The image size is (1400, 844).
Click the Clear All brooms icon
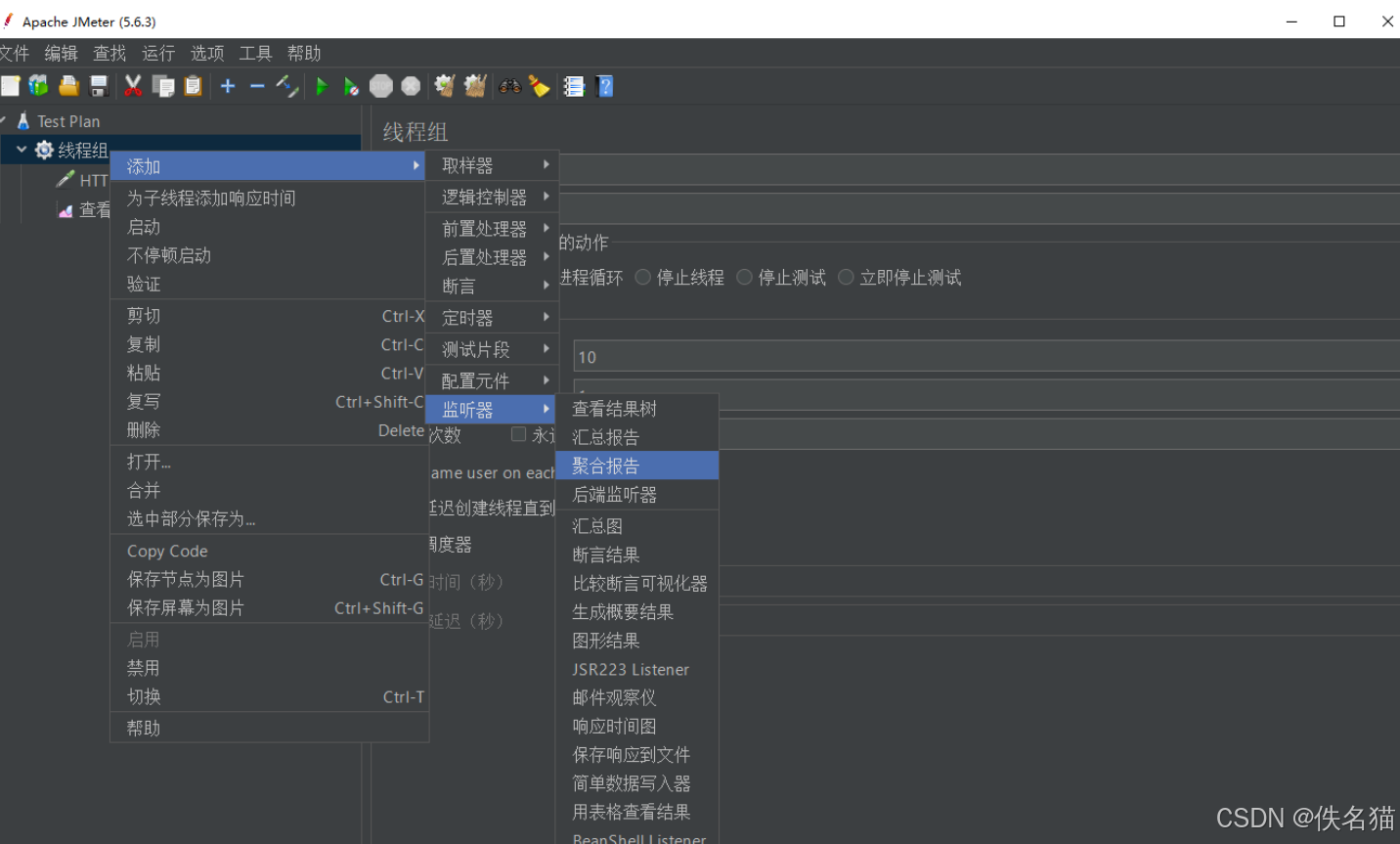pos(475,86)
